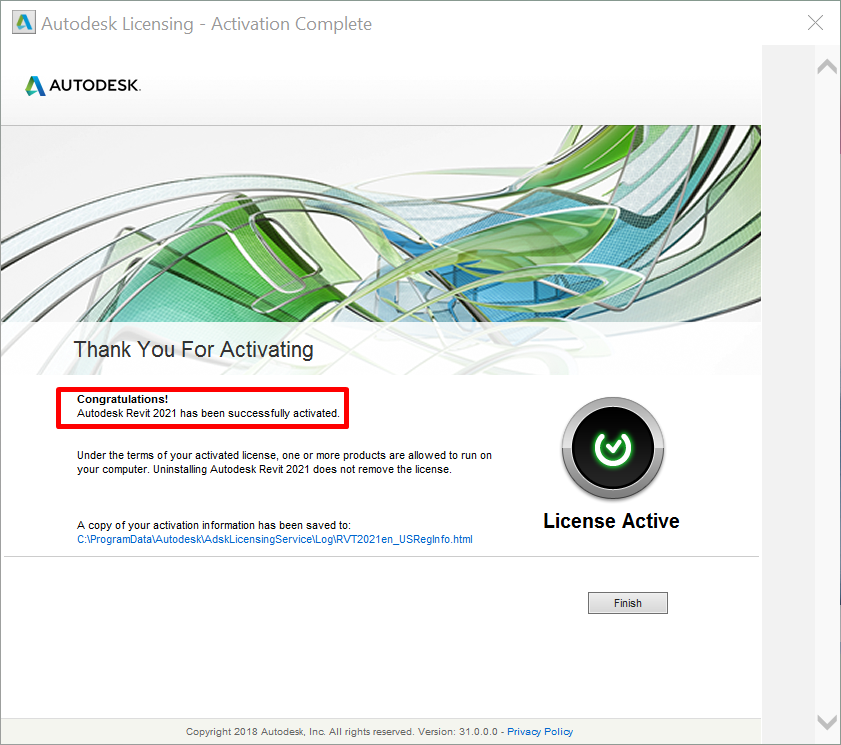Click the 'Under the terms of your activated license' paragraph
Image resolution: width=841 pixels, height=745 pixels.
tap(284, 462)
